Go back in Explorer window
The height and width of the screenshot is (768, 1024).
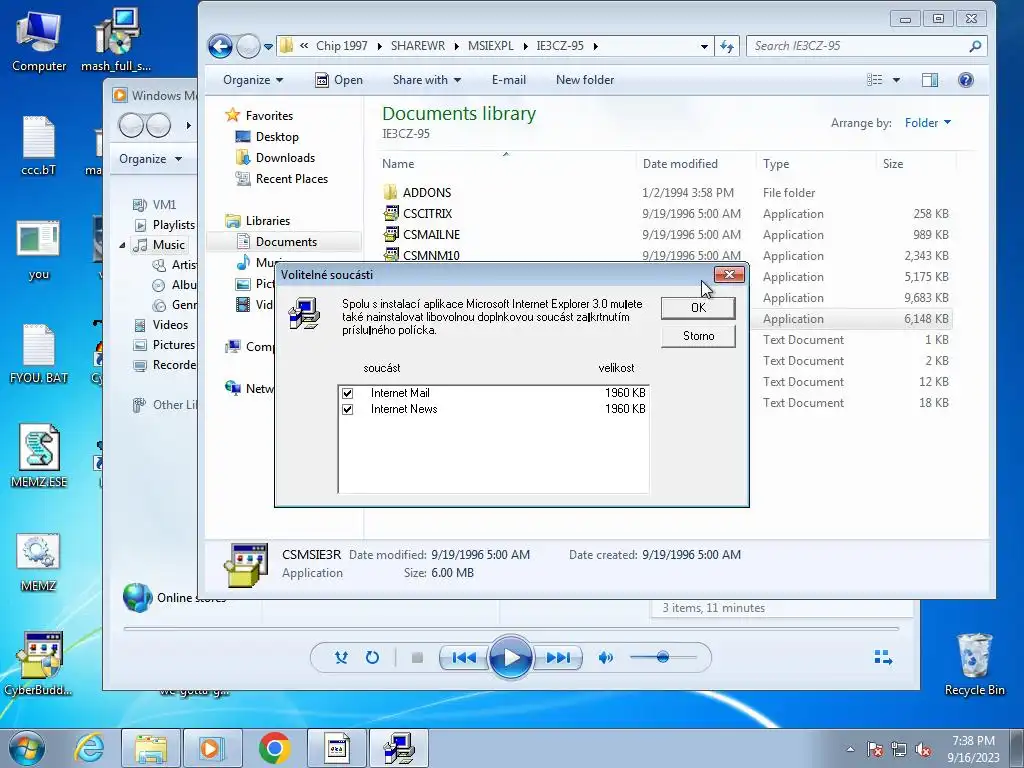tap(220, 46)
